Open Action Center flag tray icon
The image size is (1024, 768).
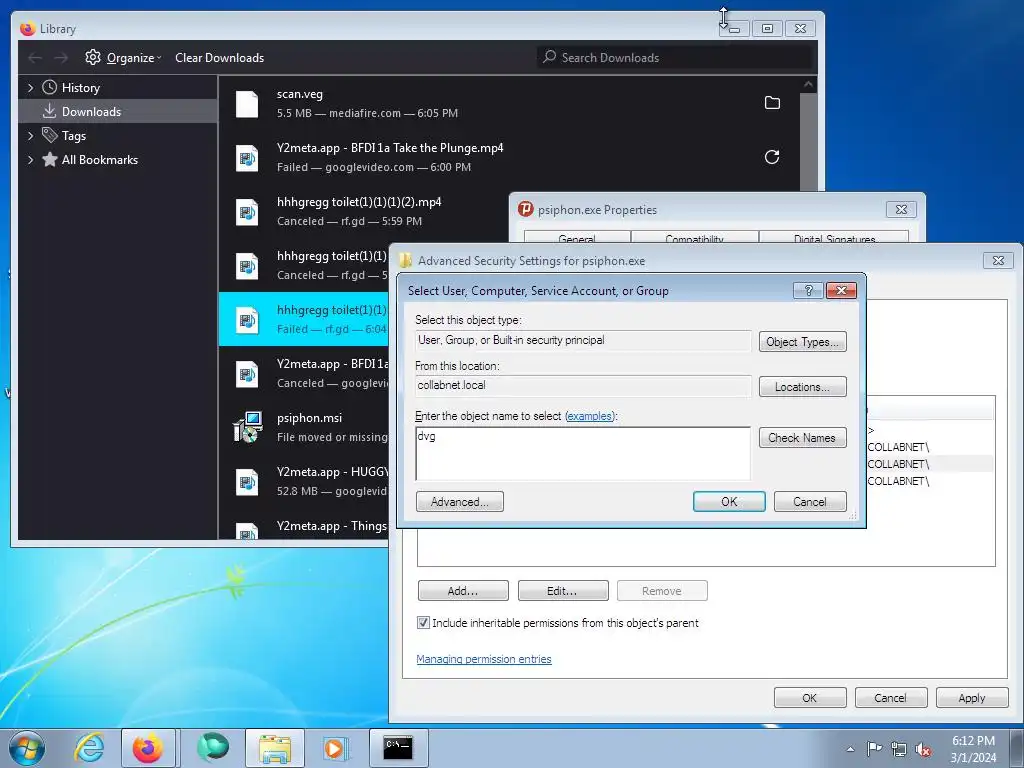[x=874, y=749]
